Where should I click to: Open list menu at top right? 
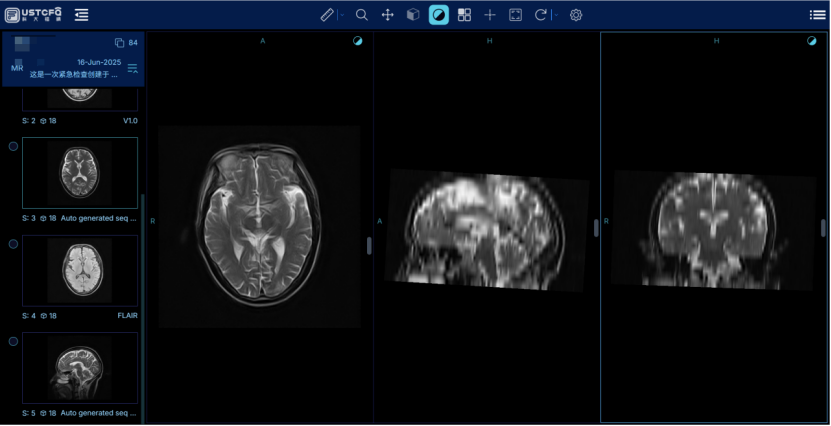(817, 15)
